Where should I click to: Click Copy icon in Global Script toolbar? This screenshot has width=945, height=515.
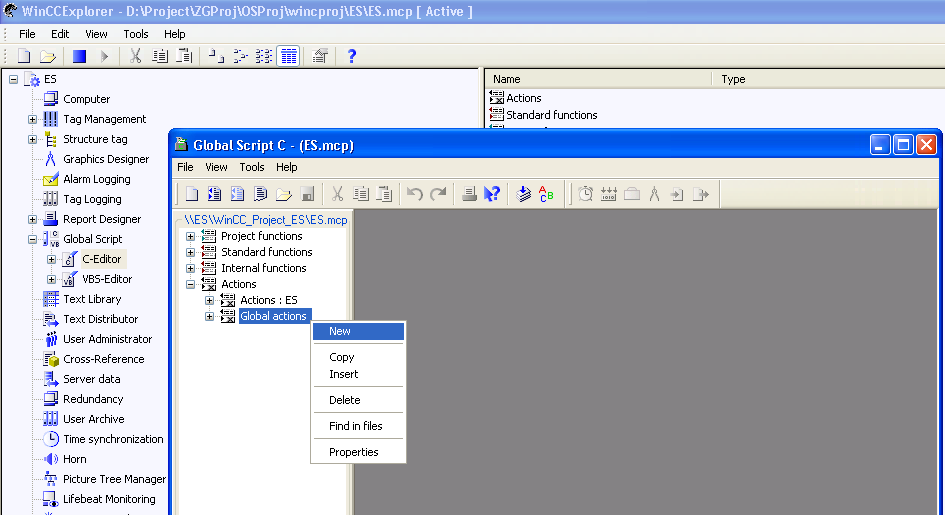pos(361,194)
